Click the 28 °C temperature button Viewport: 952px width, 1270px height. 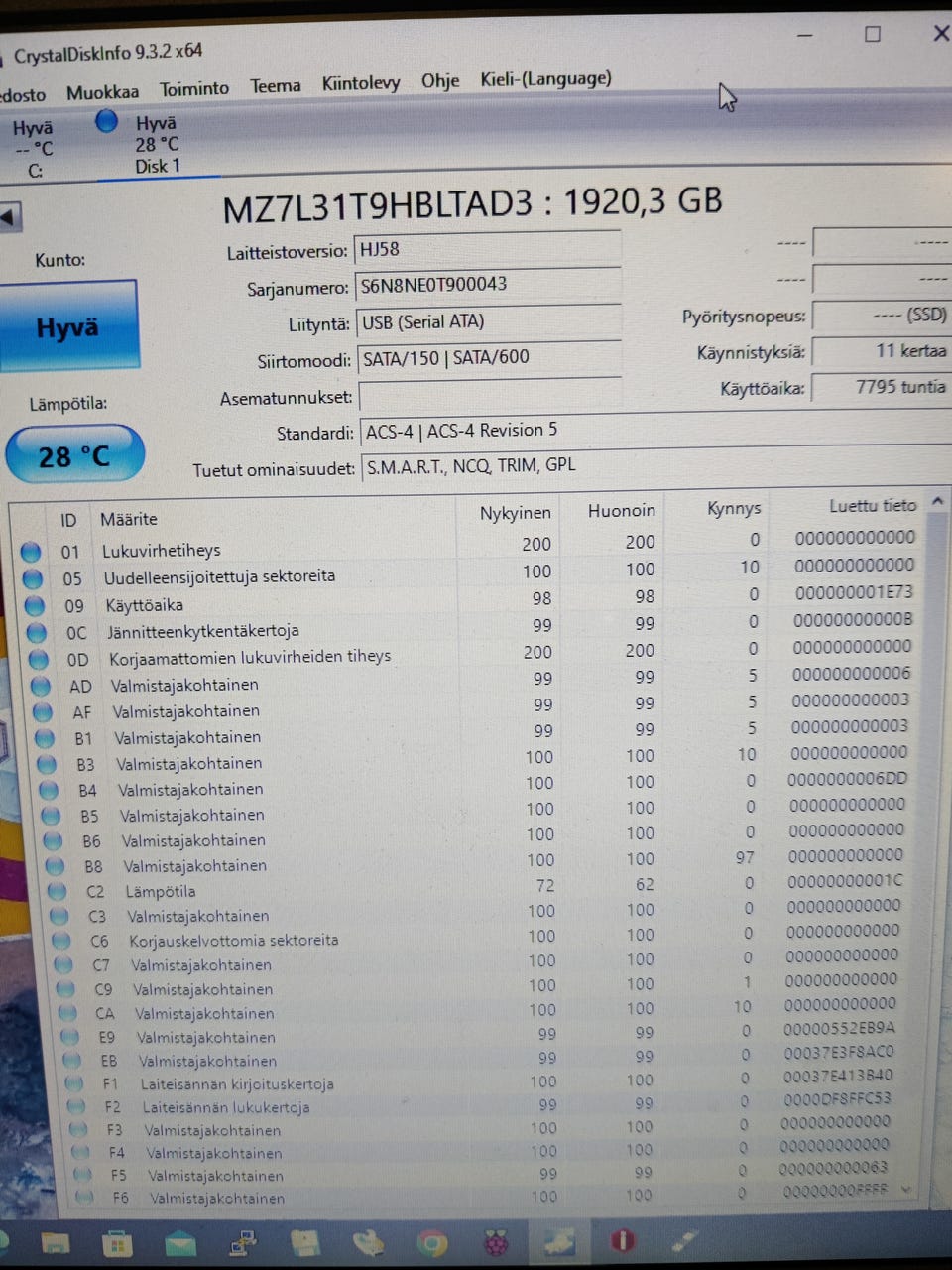tap(74, 455)
